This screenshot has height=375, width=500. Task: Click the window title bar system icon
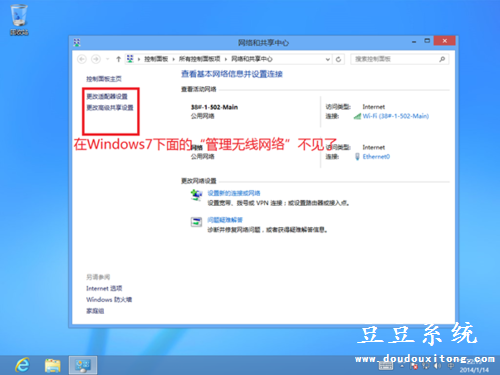click(x=77, y=42)
